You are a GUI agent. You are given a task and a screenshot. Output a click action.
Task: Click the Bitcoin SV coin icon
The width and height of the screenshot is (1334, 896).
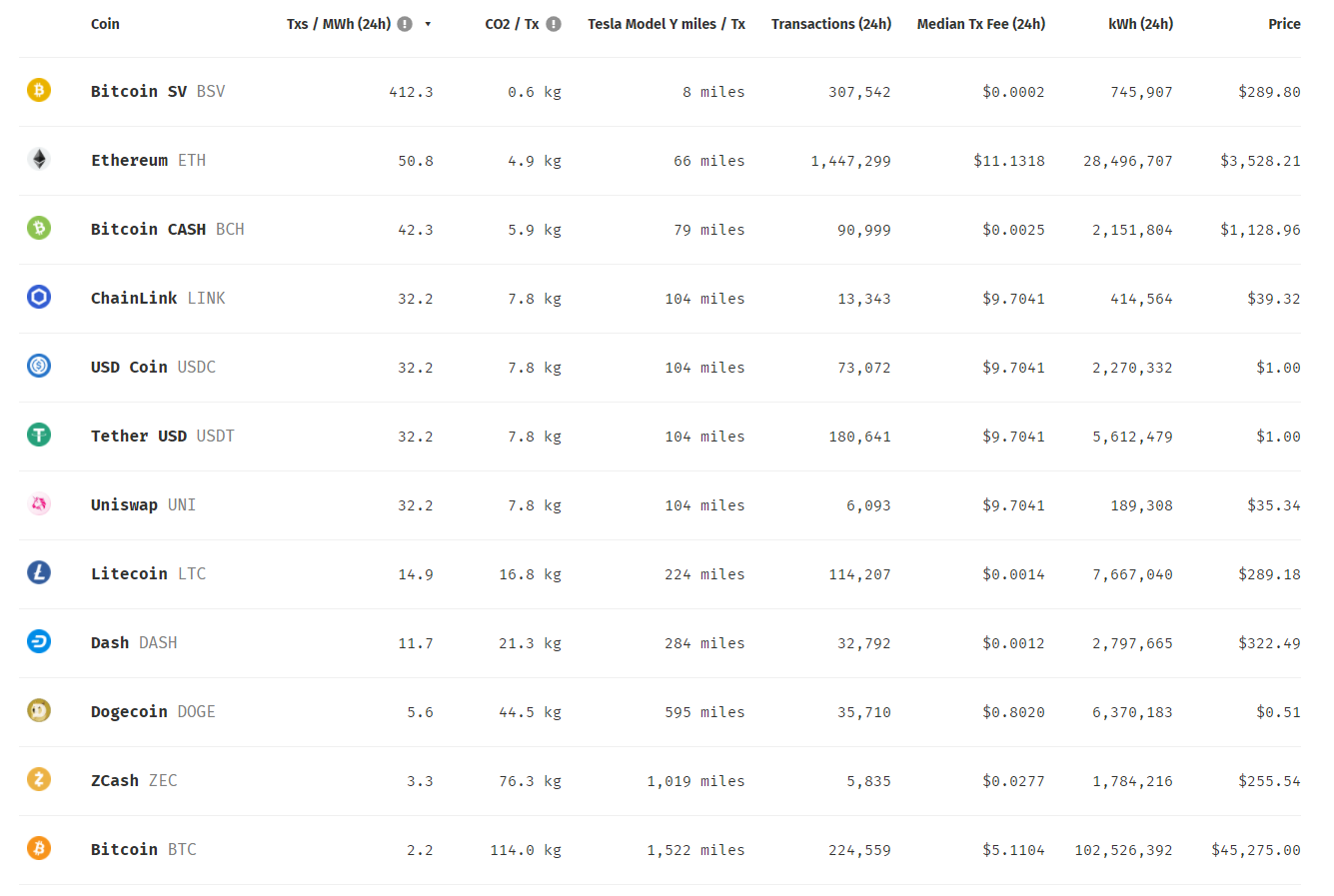click(x=39, y=90)
